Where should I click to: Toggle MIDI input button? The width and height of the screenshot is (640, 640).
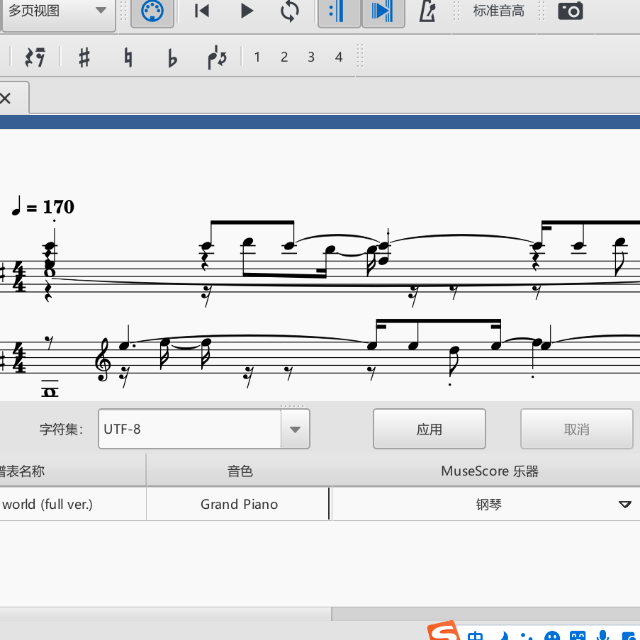[x=152, y=11]
